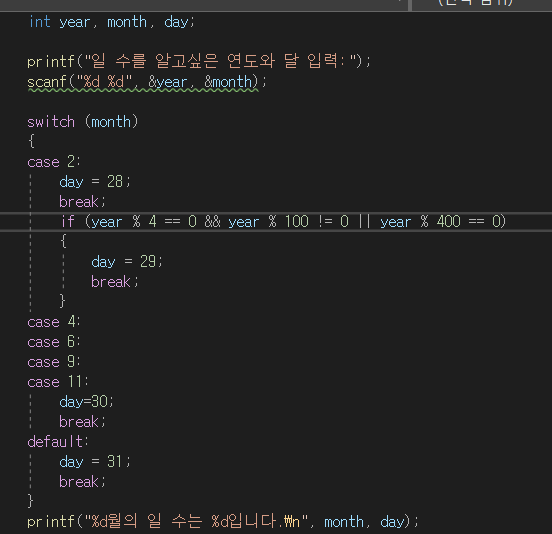Screen dimensions: 552x534
Task: Click the 'case 4:' label
Action: [54, 322]
